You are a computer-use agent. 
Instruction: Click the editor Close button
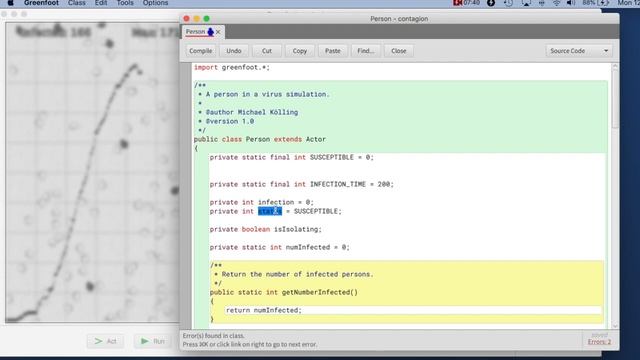pos(399,51)
